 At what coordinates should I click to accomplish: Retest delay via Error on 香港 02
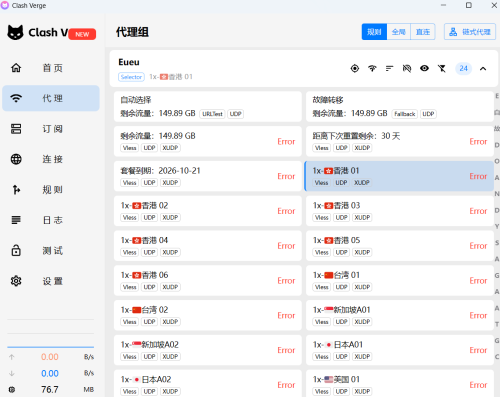tap(286, 211)
